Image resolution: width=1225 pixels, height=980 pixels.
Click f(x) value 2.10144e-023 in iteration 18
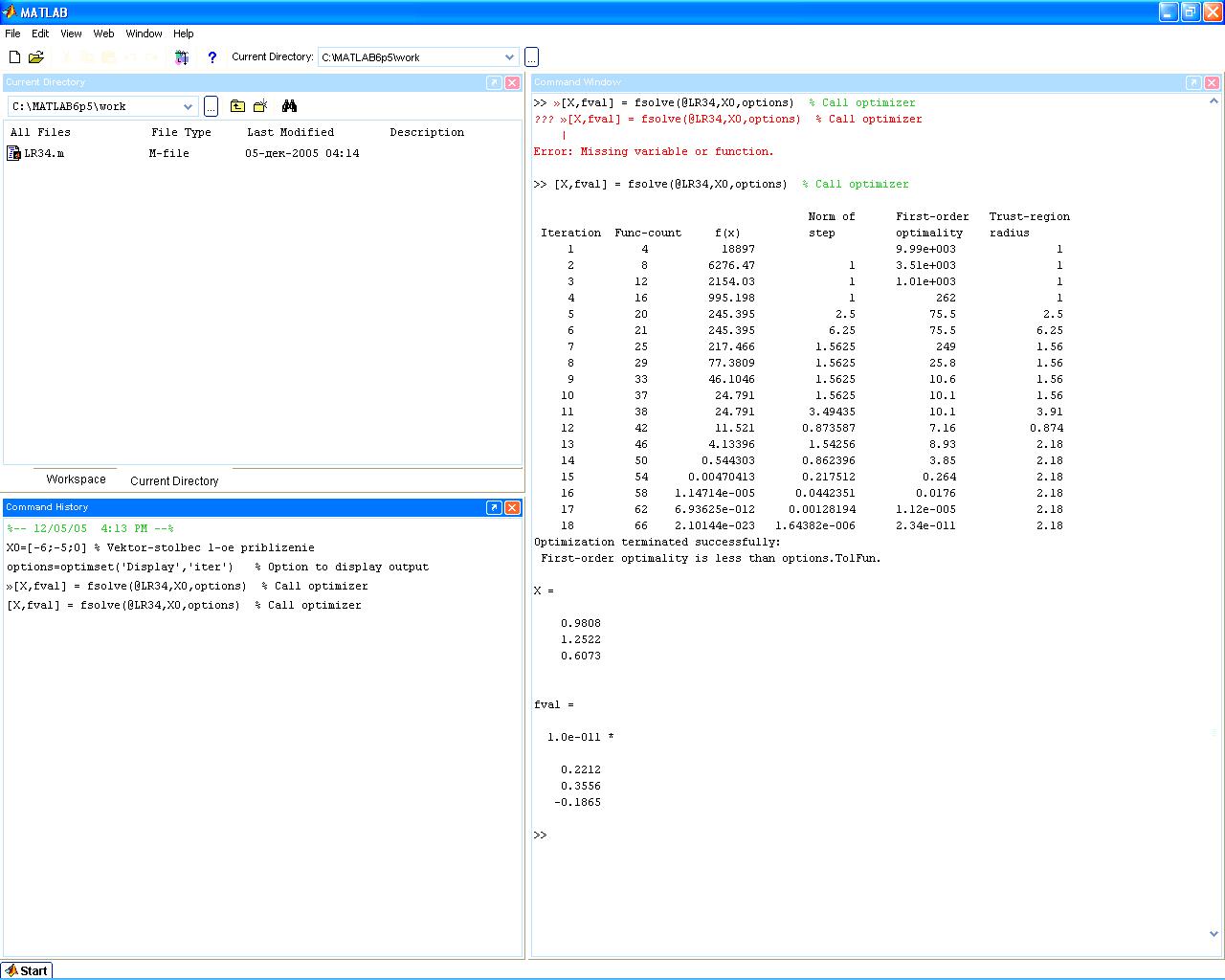click(715, 525)
